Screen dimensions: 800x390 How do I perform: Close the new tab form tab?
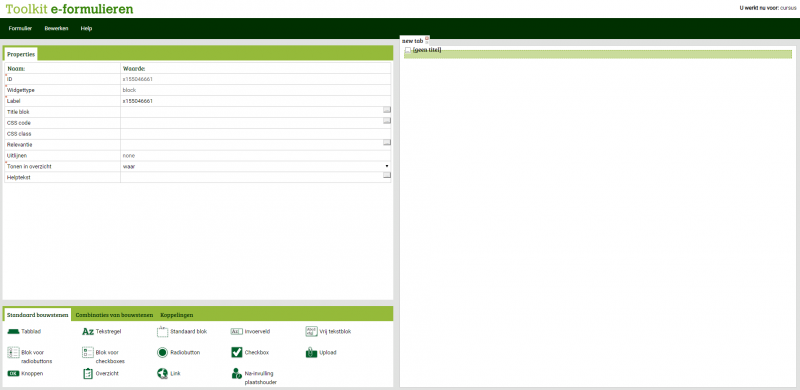427,38
